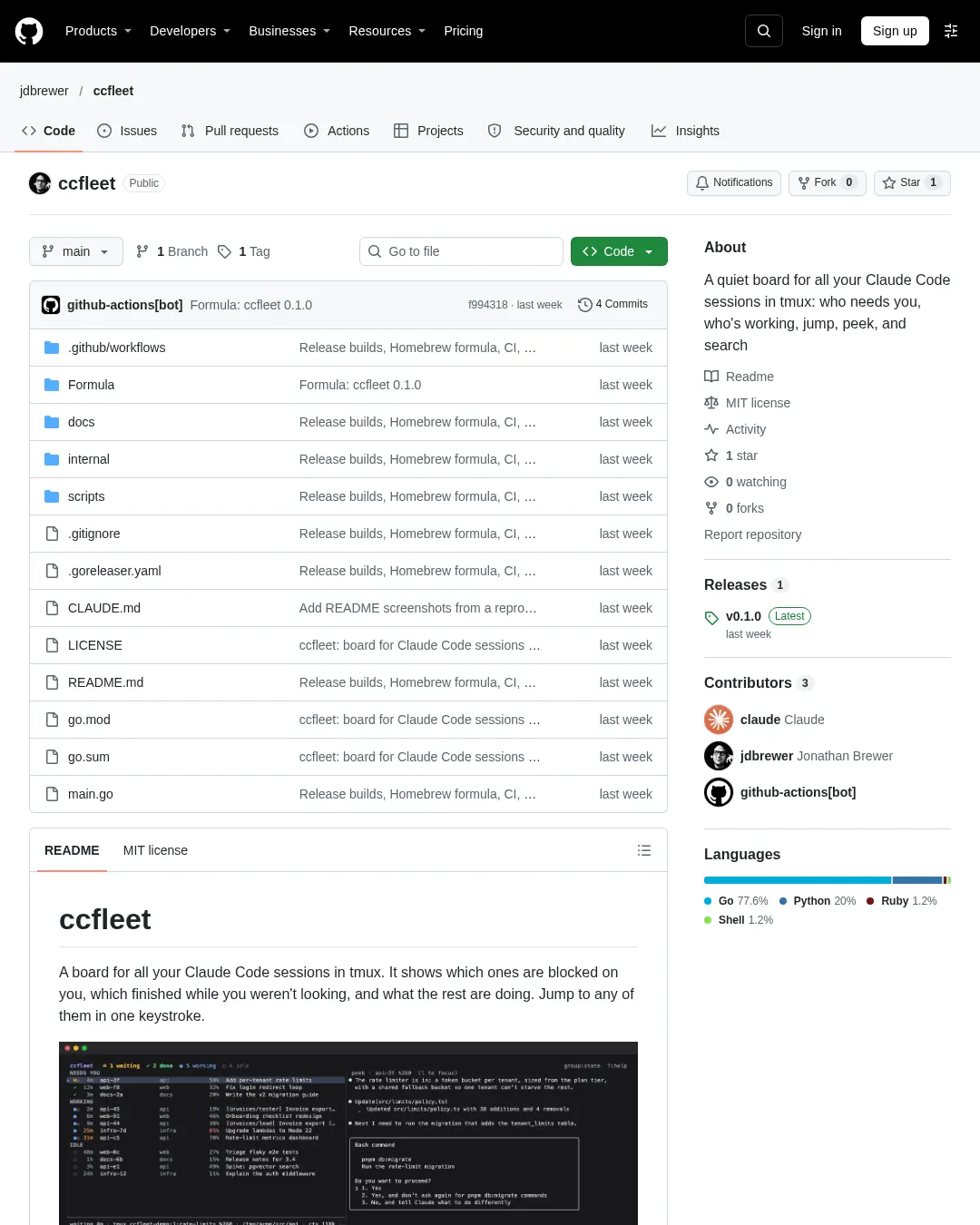Open the LICENSE file
Viewport: 980px width, 1225px height.
95,645
